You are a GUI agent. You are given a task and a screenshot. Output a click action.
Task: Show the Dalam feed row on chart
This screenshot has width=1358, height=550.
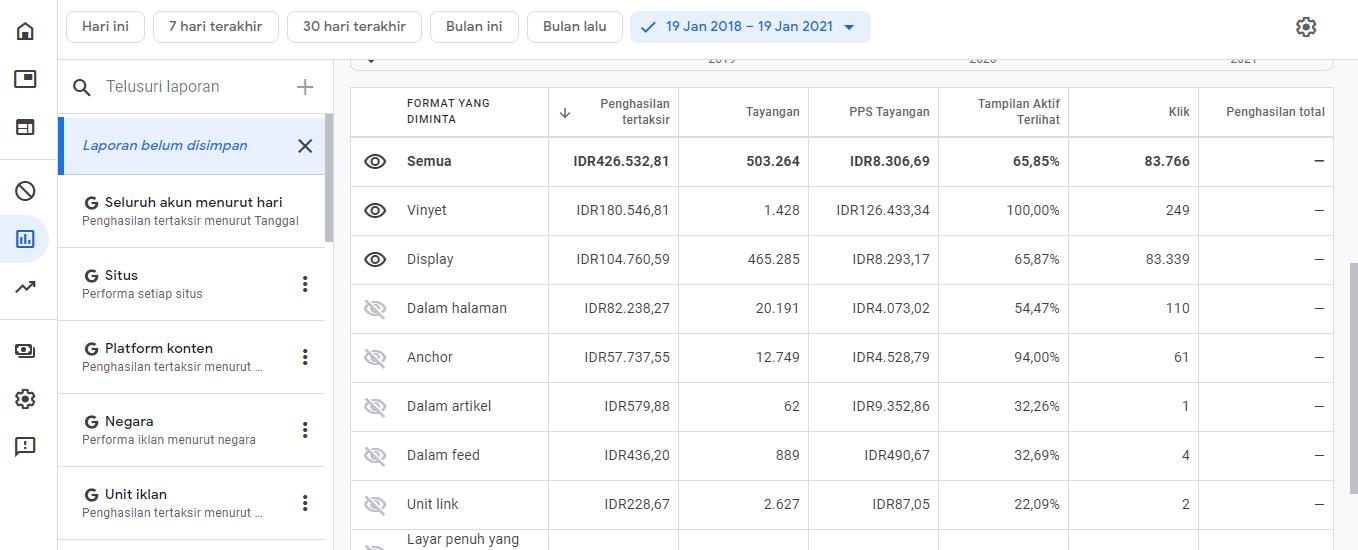point(375,456)
